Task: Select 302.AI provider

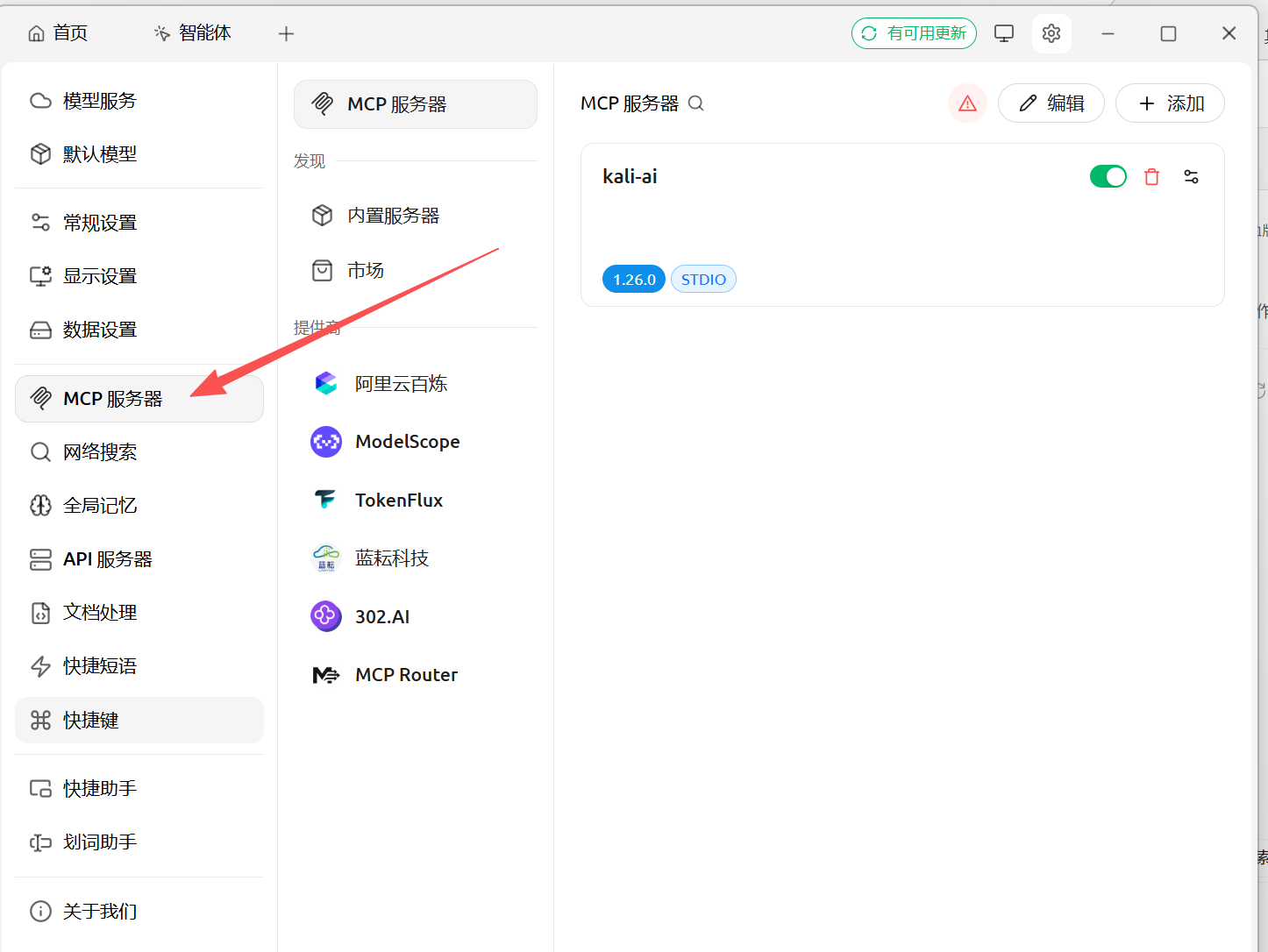Action: click(x=416, y=617)
